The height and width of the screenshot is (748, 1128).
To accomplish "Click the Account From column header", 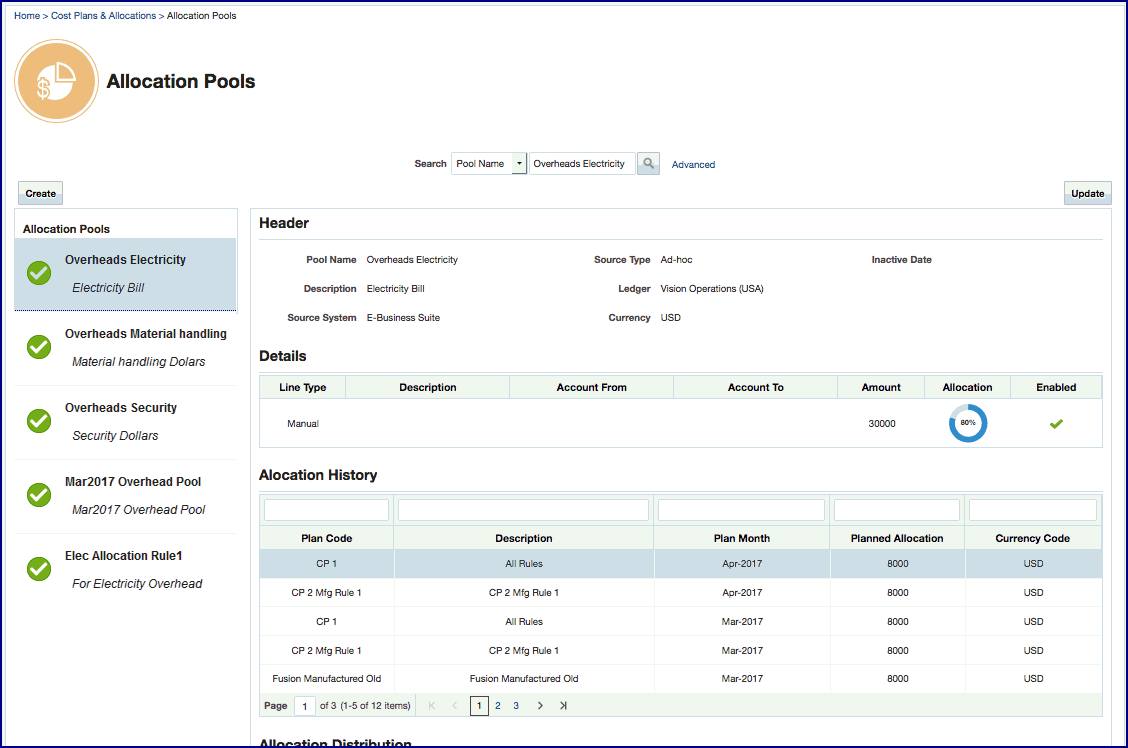I will pyautogui.click(x=591, y=387).
